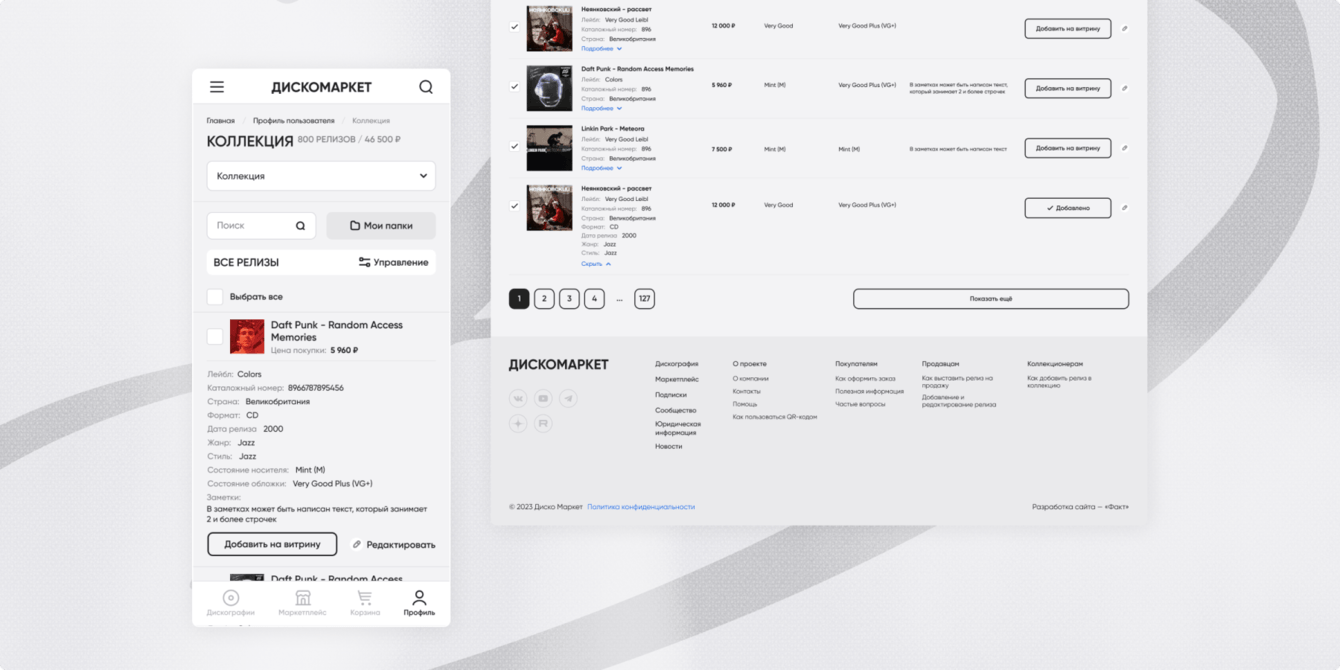Click the Добавлено button
The height and width of the screenshot is (670, 1340).
pos(1068,208)
